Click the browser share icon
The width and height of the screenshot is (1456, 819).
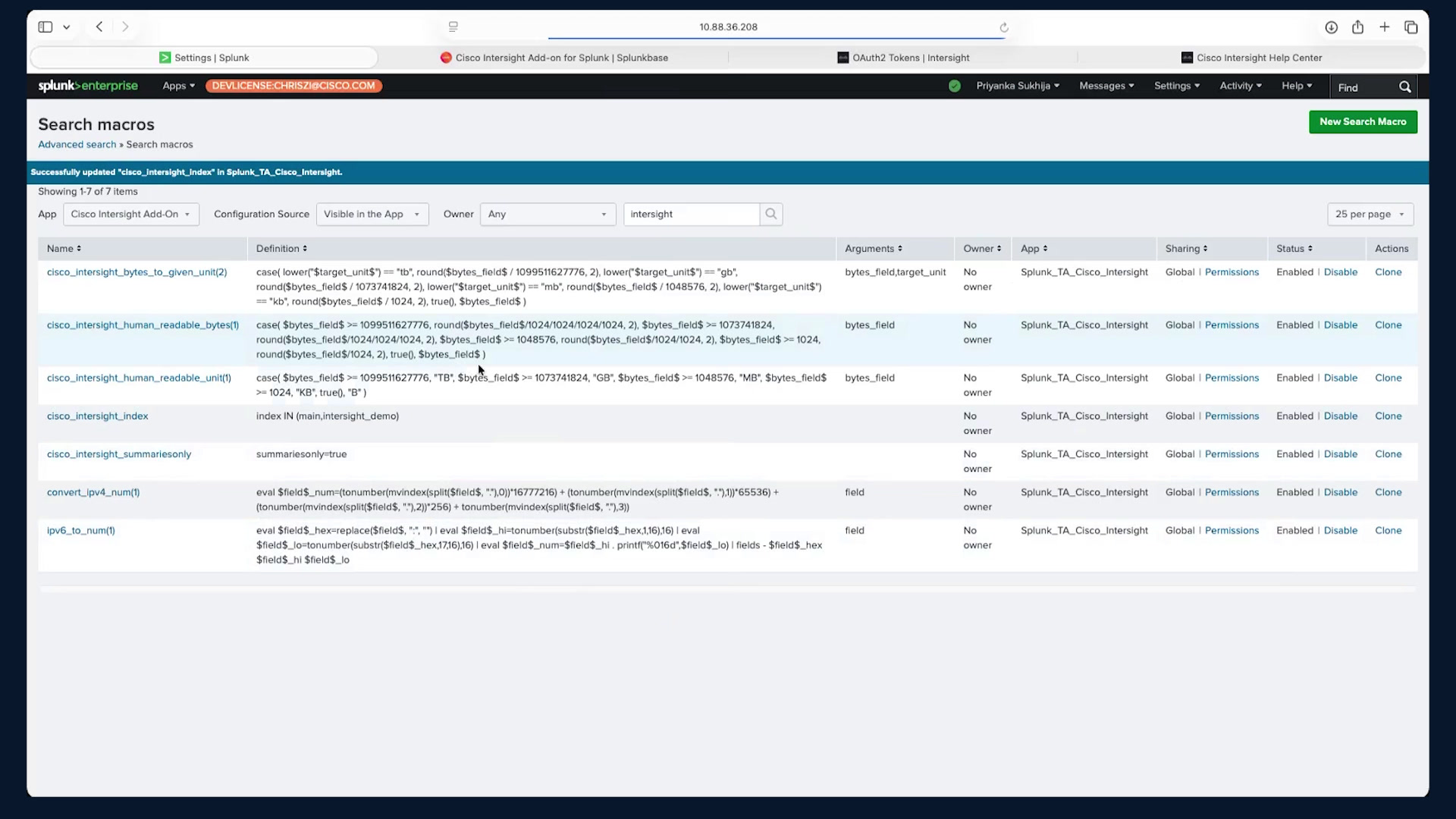[x=1357, y=27]
